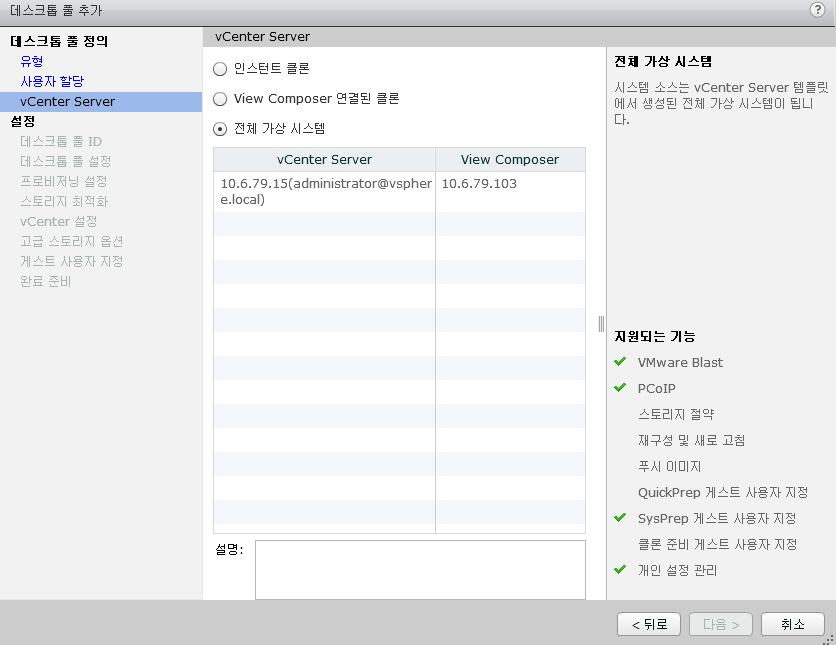The height and width of the screenshot is (645, 836).
Task: Select vCenter Server in the left sidebar
Action: (101, 102)
